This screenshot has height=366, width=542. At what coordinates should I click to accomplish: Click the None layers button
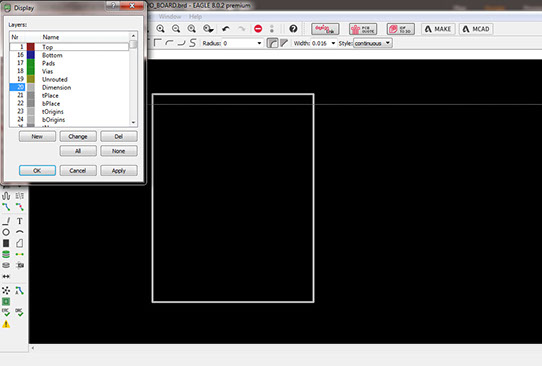[x=119, y=151]
